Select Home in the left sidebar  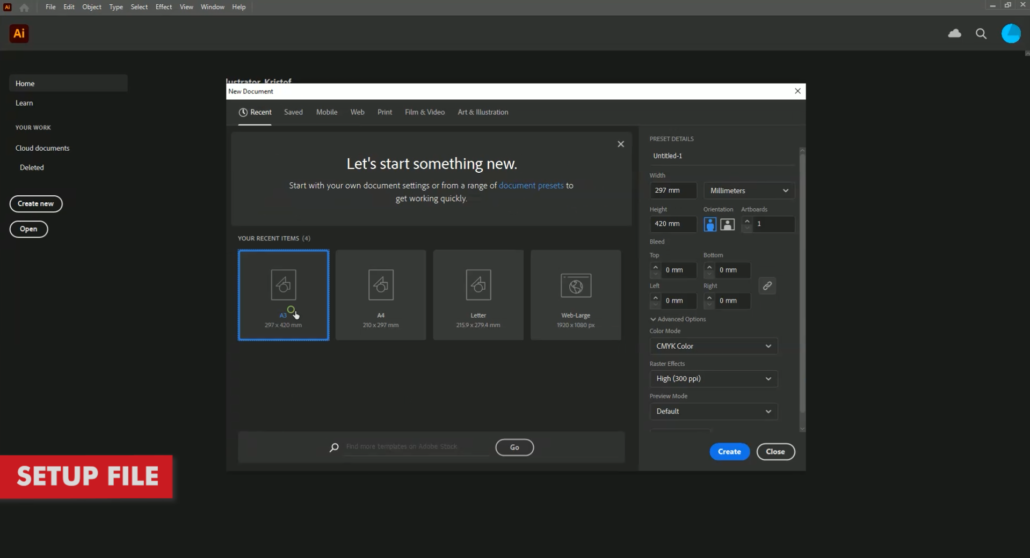pos(68,83)
